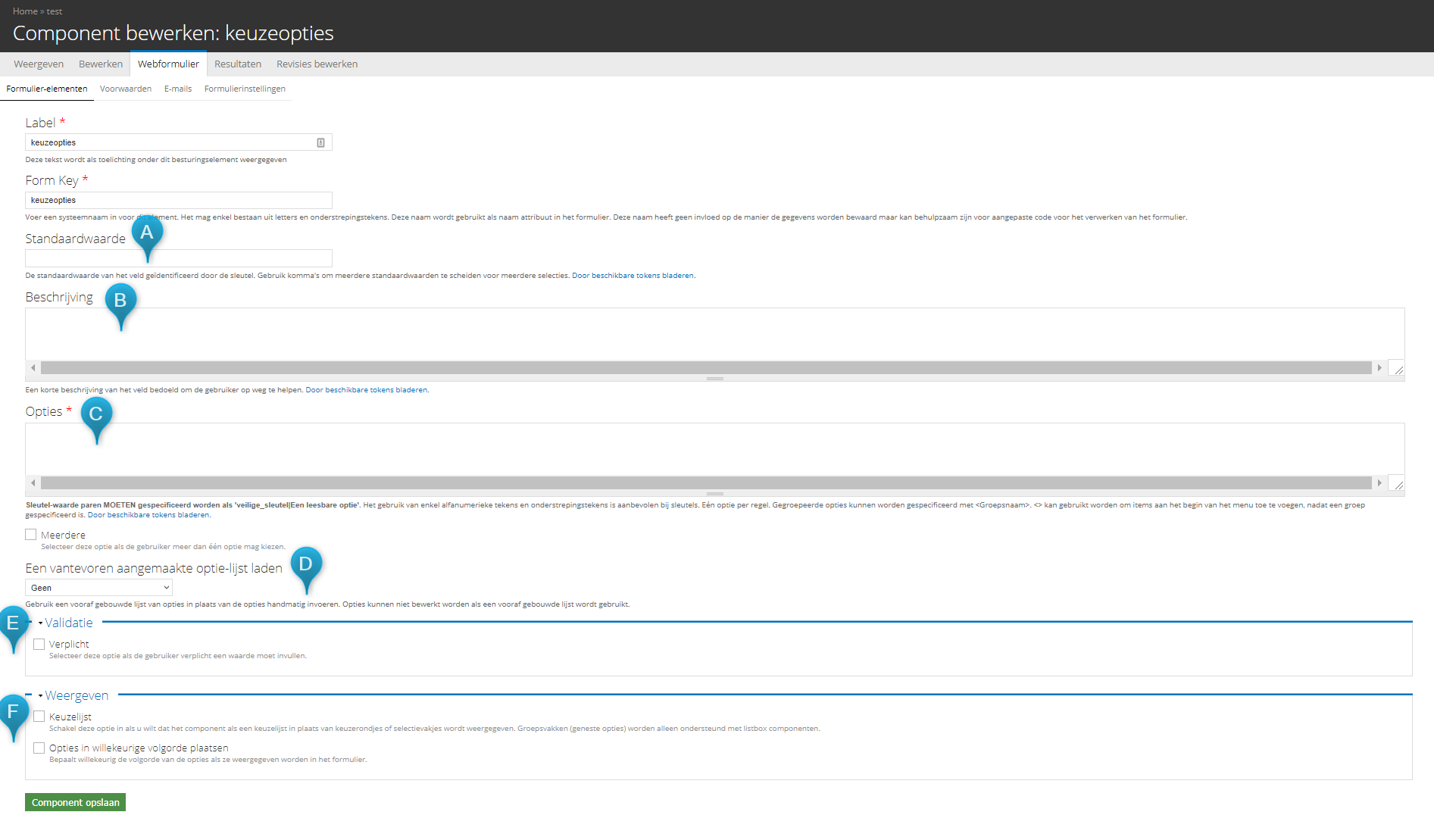Click the right scroll arrow under Beschrijving
Screen dimensions: 1434x840
click(1379, 368)
